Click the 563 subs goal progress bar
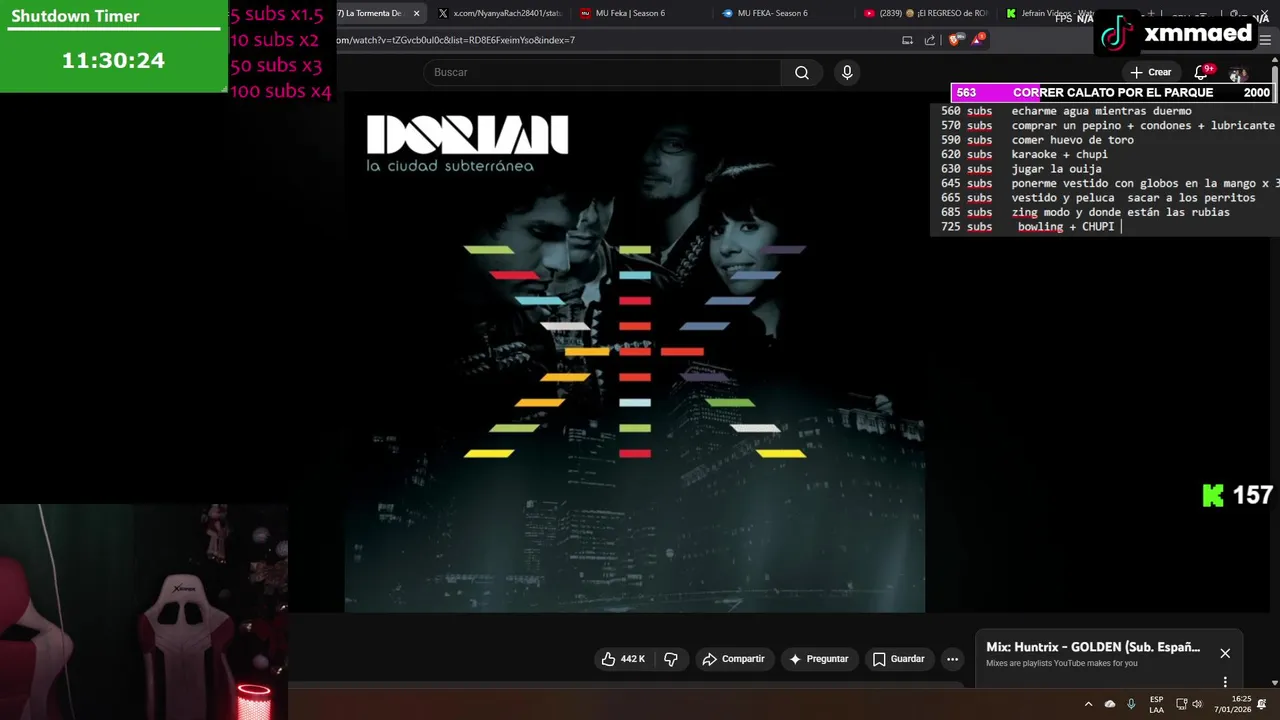Viewport: 1280px width, 720px height. pos(1112,92)
